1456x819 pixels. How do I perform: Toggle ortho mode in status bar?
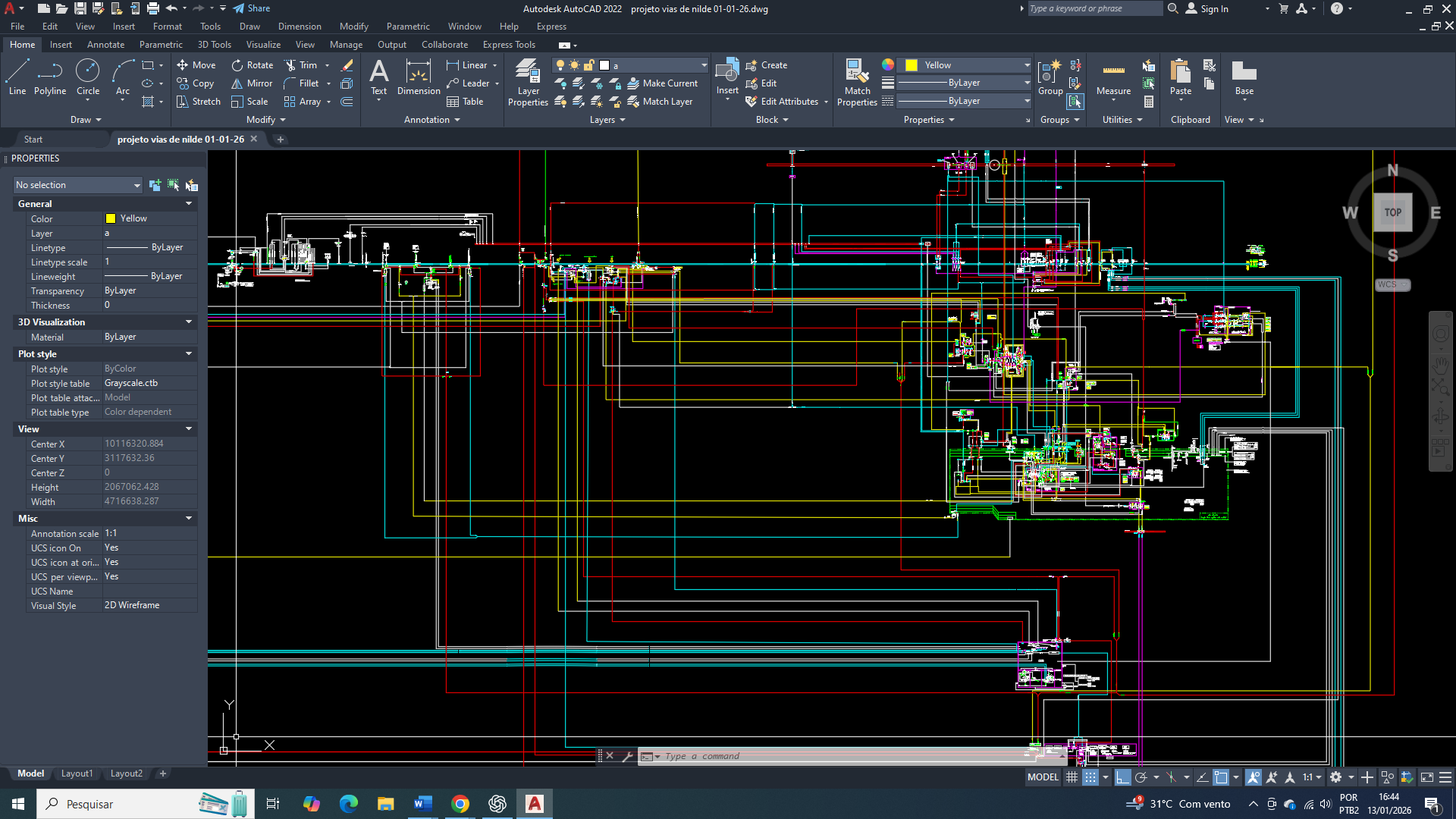pos(1123,777)
